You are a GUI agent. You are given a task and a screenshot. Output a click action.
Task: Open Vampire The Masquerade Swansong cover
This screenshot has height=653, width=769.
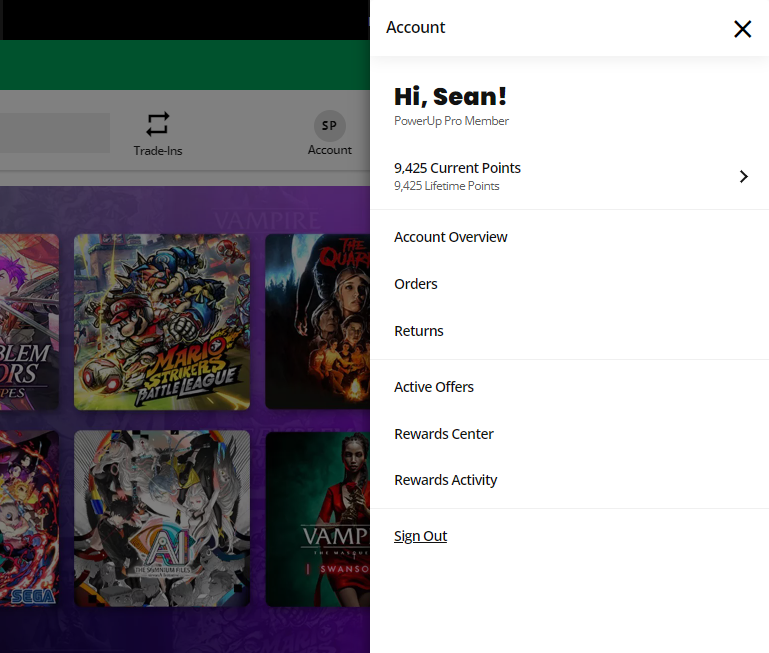click(318, 519)
